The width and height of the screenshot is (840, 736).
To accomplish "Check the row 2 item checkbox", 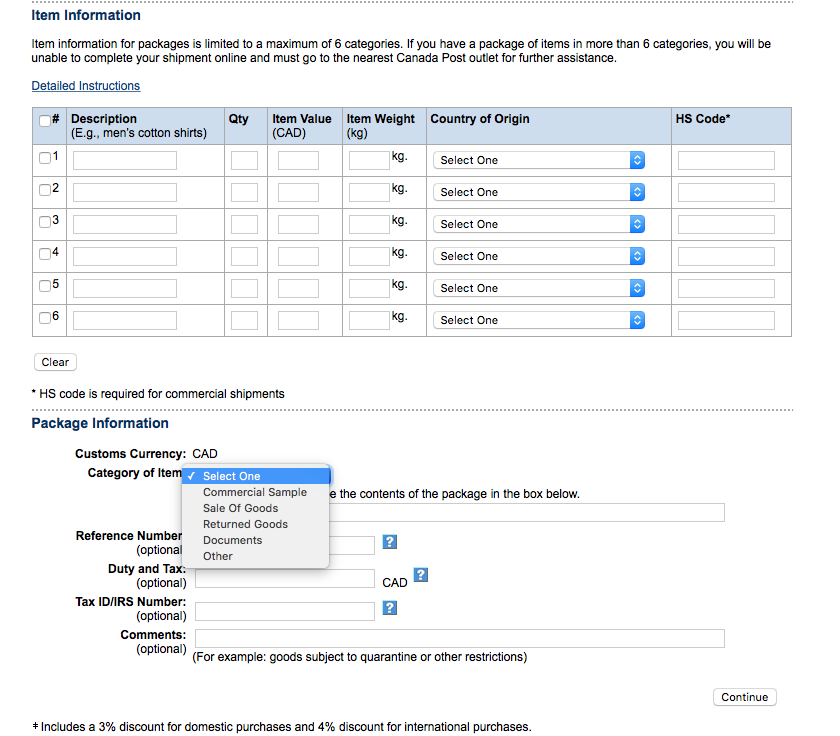I will pyautogui.click(x=45, y=190).
